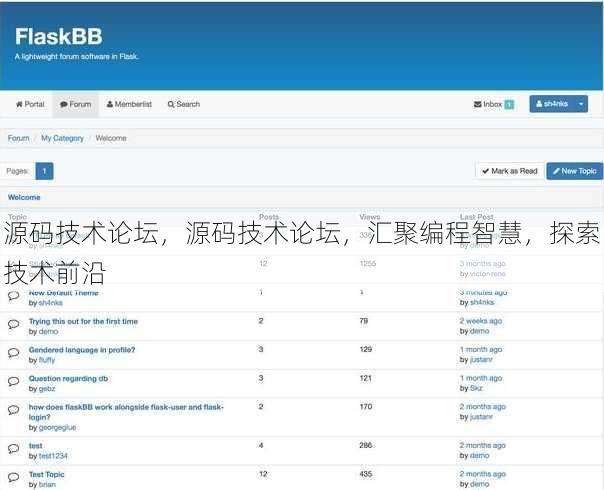Expand the sh4nks dropdown arrow
The height and width of the screenshot is (490, 604).
click(x=581, y=104)
